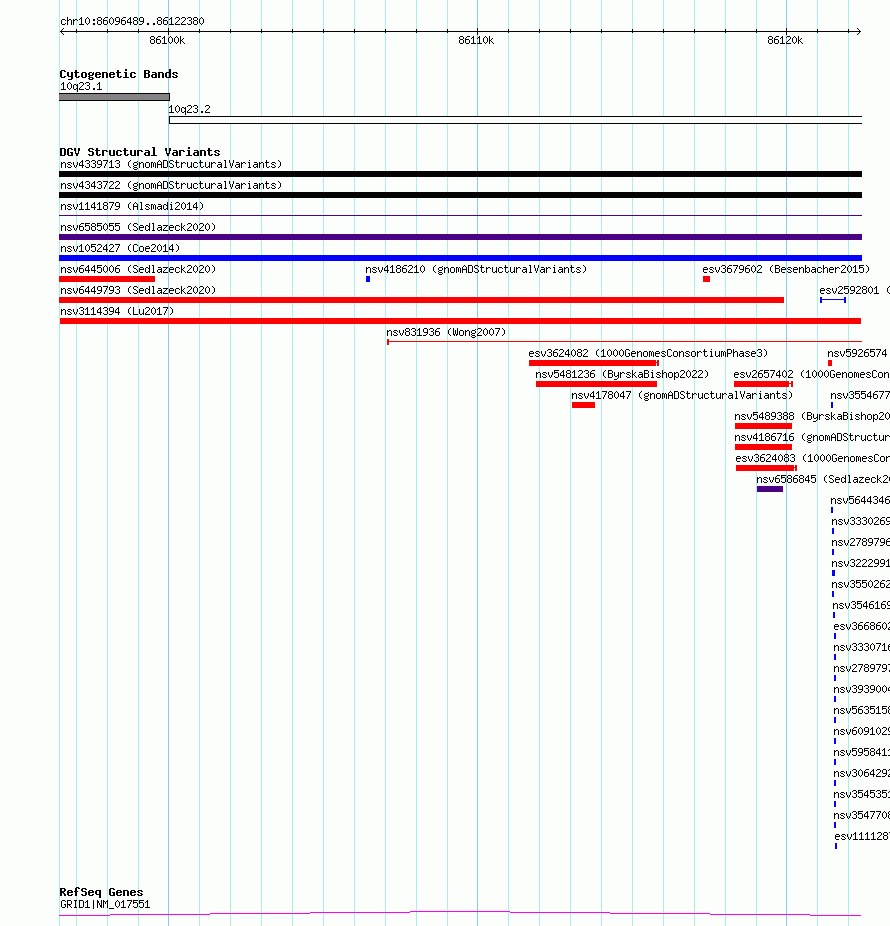The height and width of the screenshot is (926, 890).
Task: Open the nsv1052427 (Coe2014) label
Action: (120, 249)
